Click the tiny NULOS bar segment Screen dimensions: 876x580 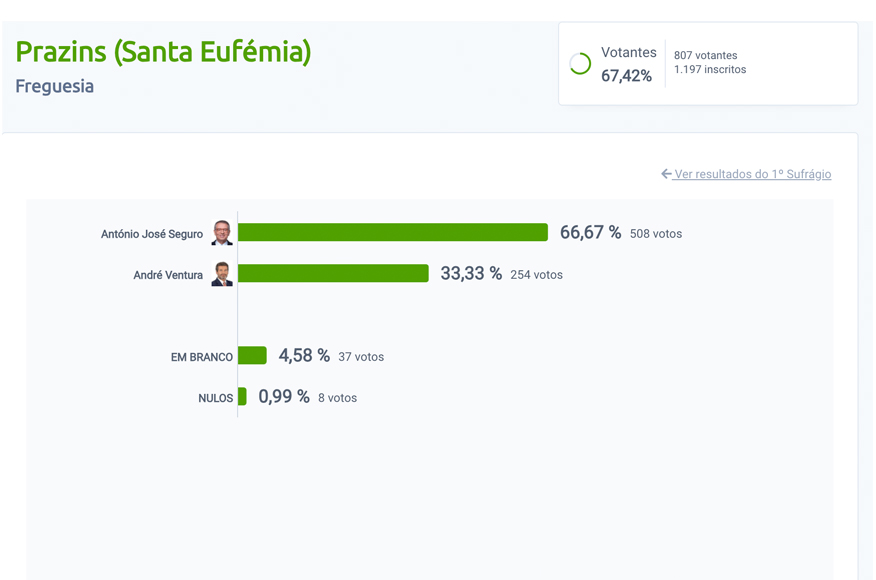(x=243, y=397)
